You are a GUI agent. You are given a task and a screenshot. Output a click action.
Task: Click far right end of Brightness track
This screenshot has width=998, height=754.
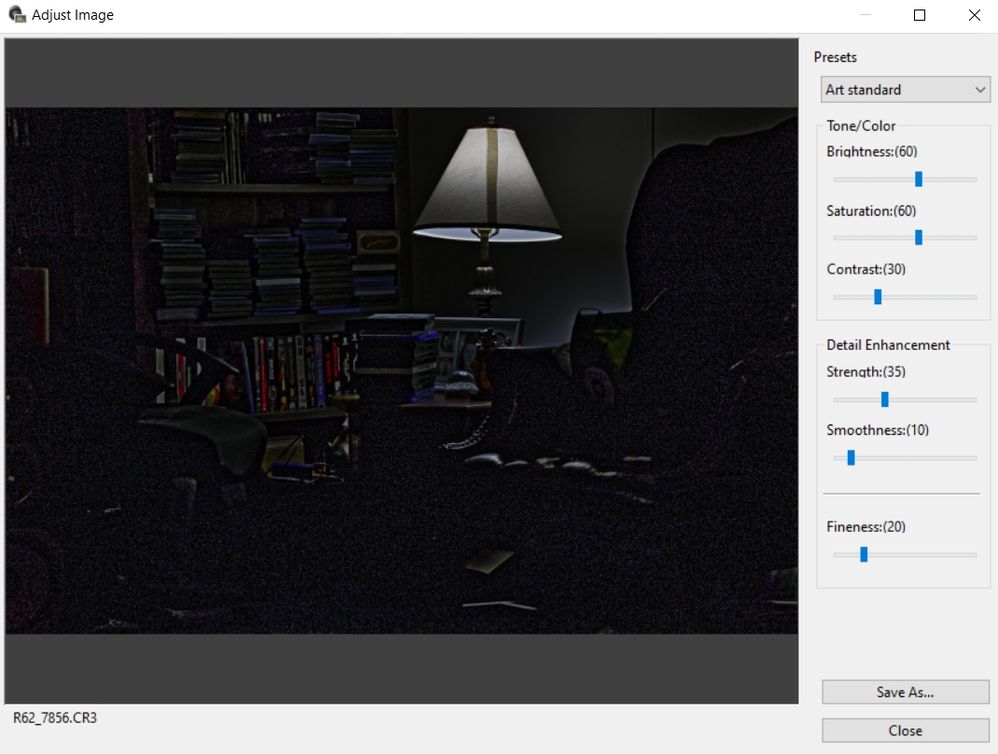974,179
